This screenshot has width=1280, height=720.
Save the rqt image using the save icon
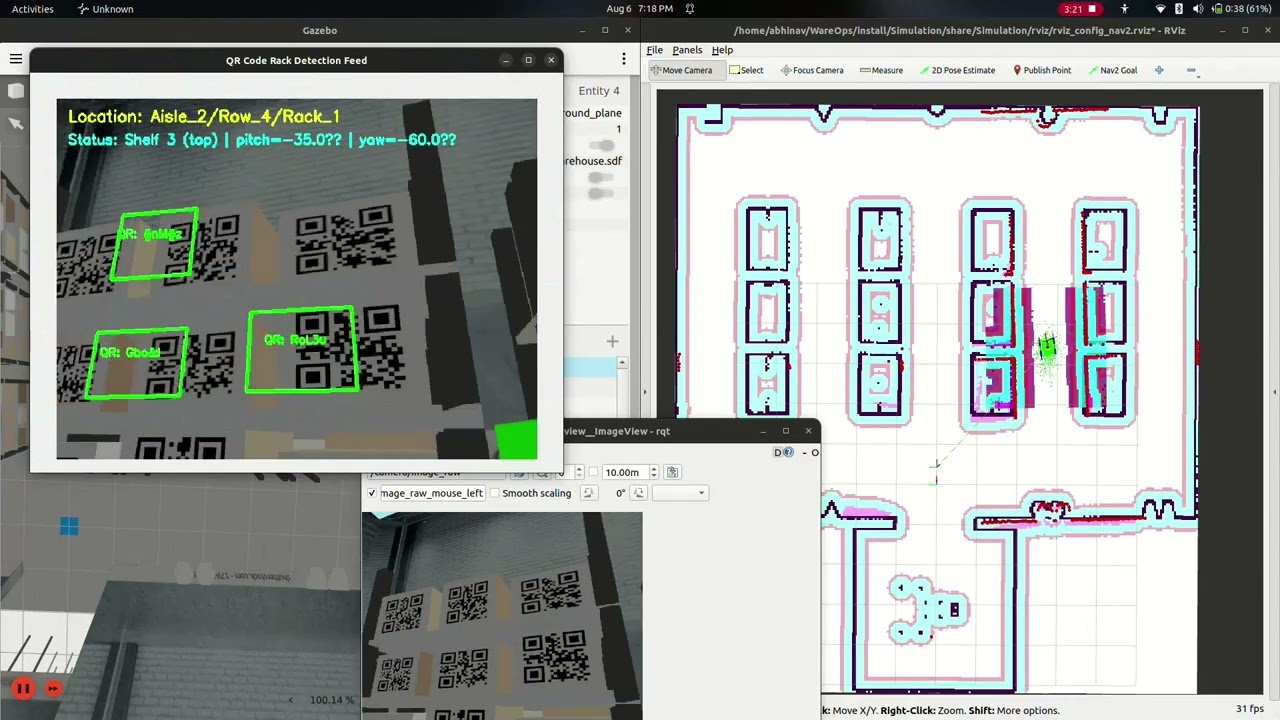(x=672, y=472)
